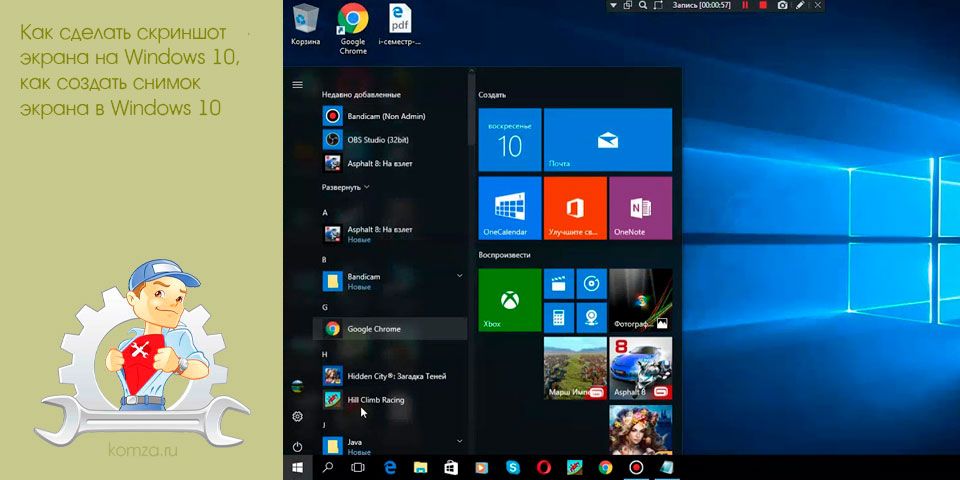Click the letter G group header
Image resolution: width=960 pixels, height=480 pixels.
[325, 307]
